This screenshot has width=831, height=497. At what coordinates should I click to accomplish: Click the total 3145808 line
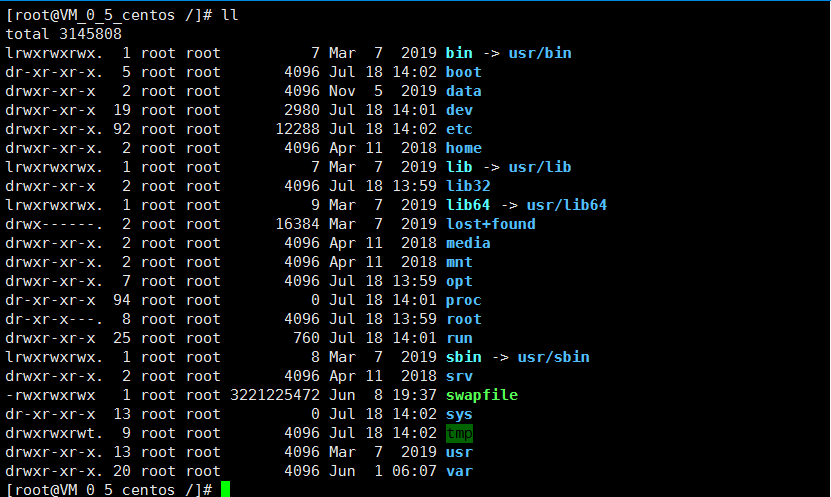tap(64, 34)
